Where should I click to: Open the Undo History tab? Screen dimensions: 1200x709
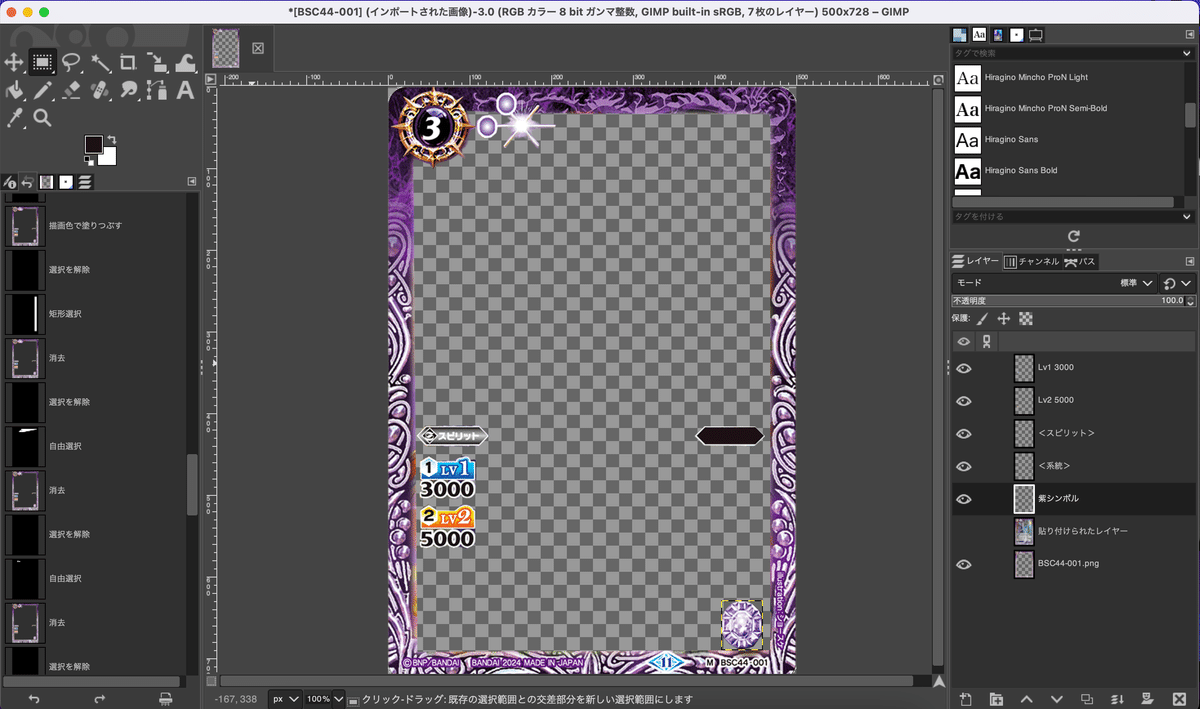click(27, 182)
